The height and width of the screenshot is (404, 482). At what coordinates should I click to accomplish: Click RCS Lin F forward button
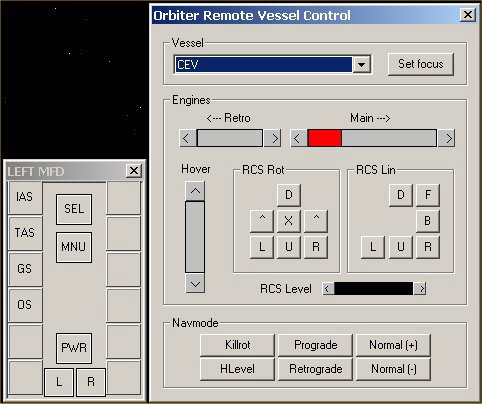pyautogui.click(x=428, y=195)
